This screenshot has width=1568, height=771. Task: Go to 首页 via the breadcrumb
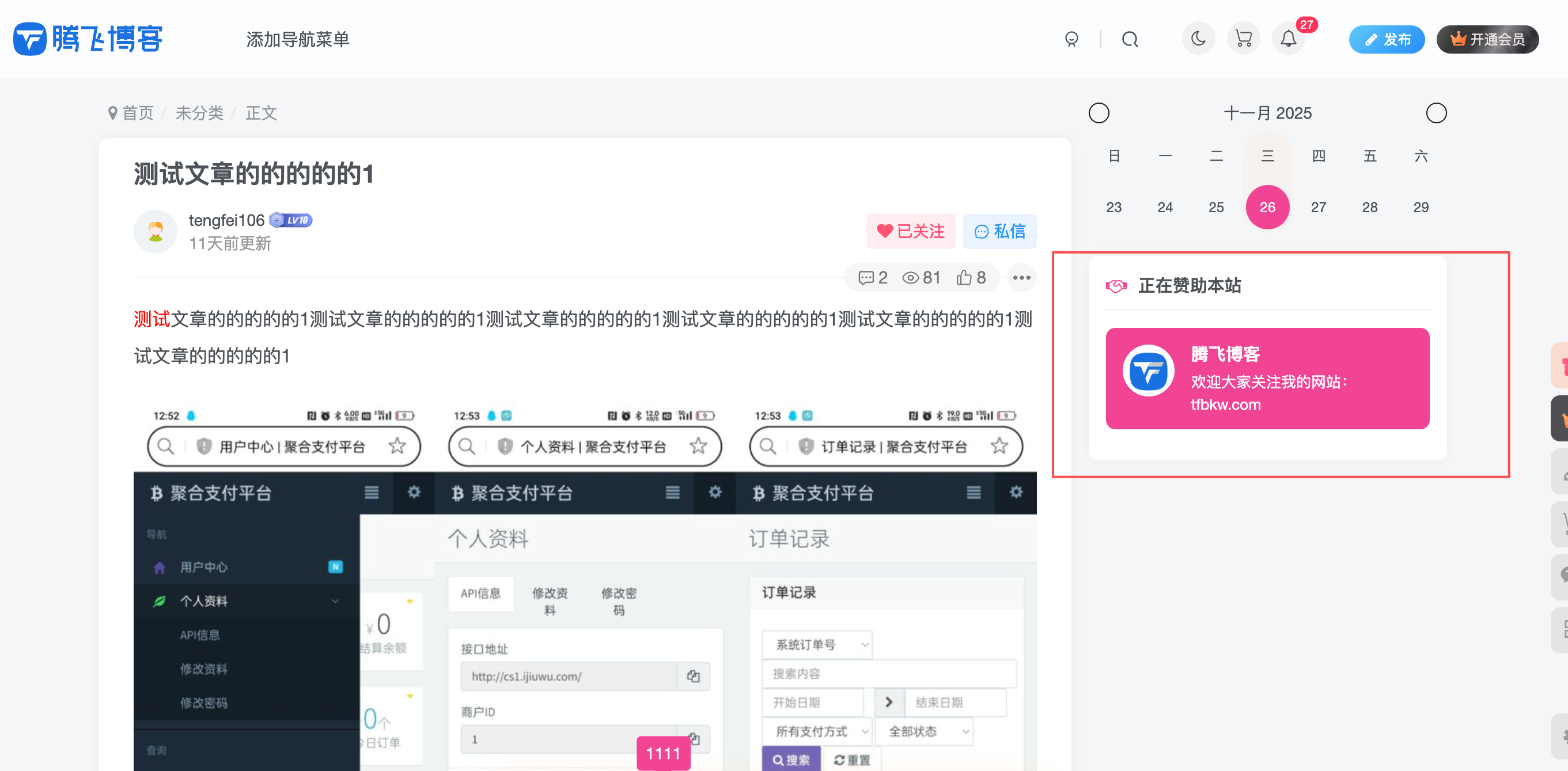[137, 113]
